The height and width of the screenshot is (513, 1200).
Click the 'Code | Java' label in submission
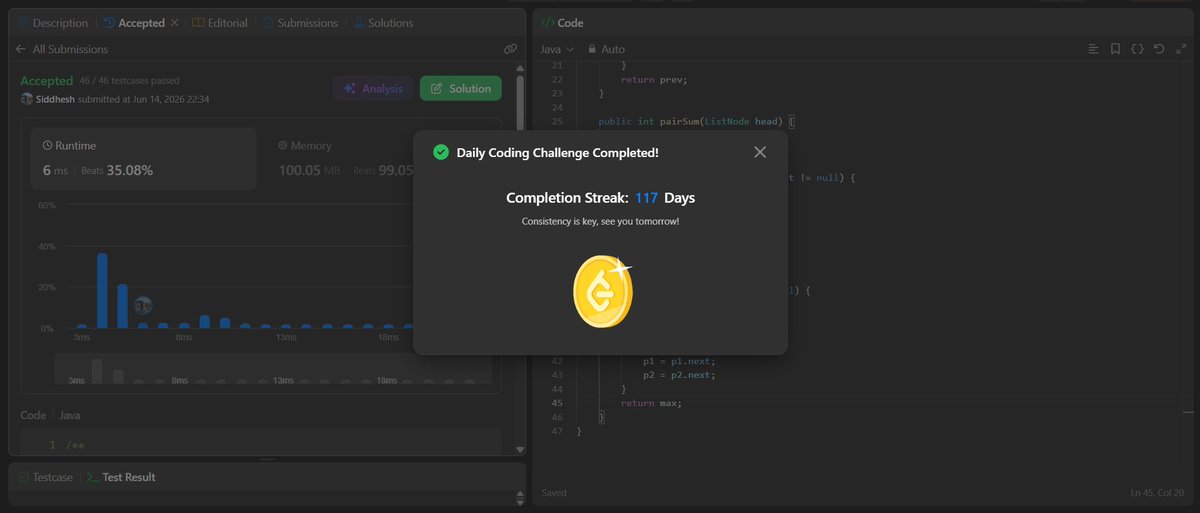pyautogui.click(x=50, y=414)
